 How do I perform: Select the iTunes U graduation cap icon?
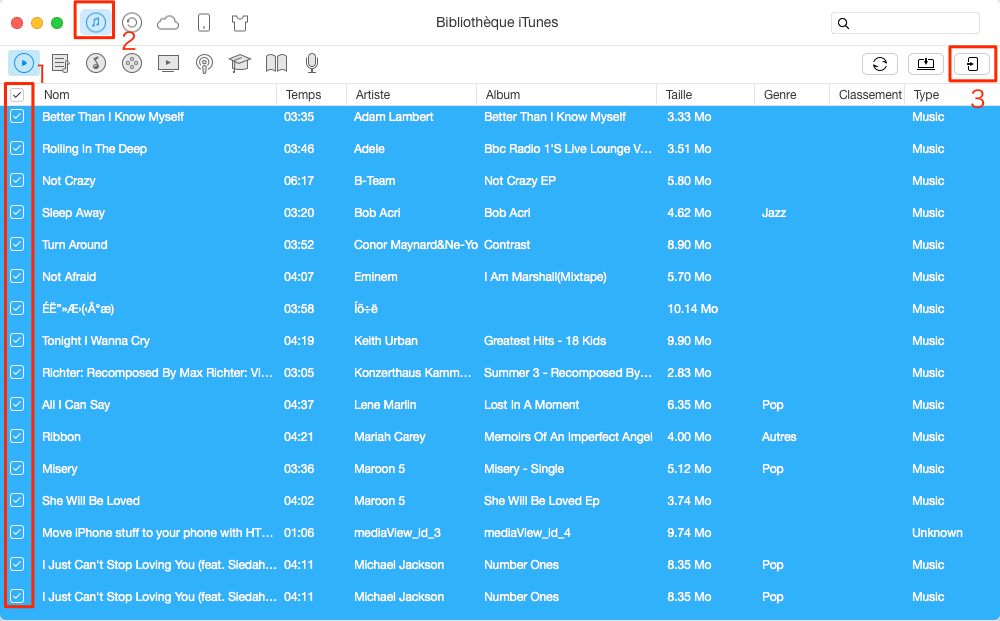click(x=240, y=63)
